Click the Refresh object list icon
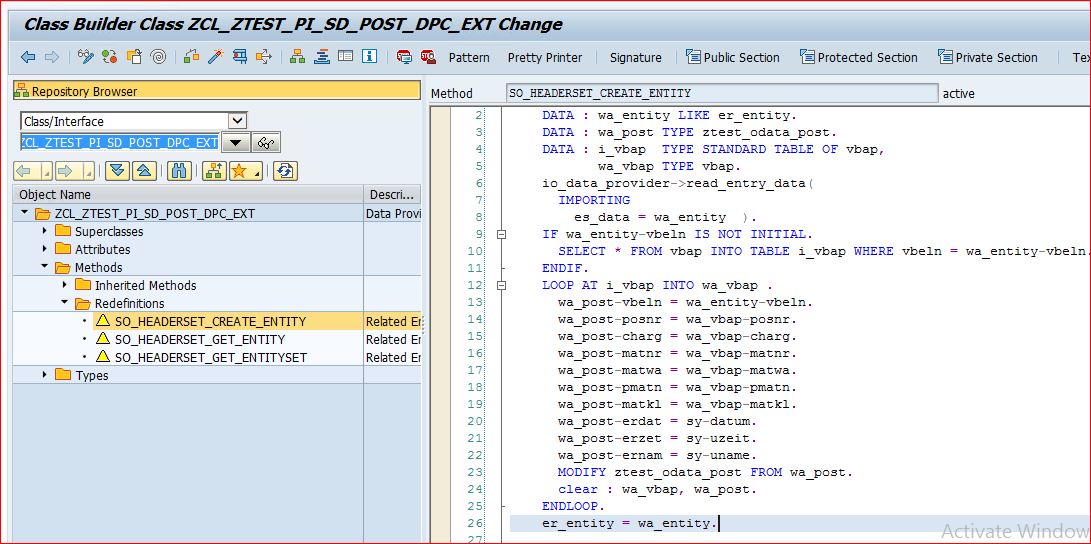 tap(285, 171)
